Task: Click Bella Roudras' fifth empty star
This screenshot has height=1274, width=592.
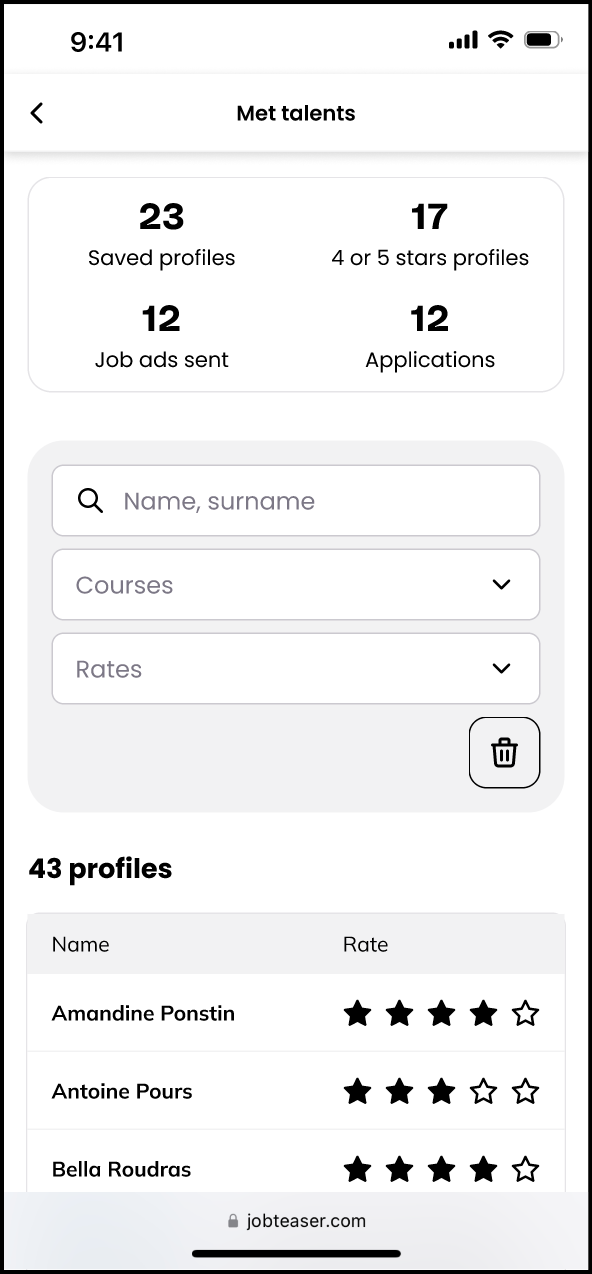Action: click(x=525, y=1169)
